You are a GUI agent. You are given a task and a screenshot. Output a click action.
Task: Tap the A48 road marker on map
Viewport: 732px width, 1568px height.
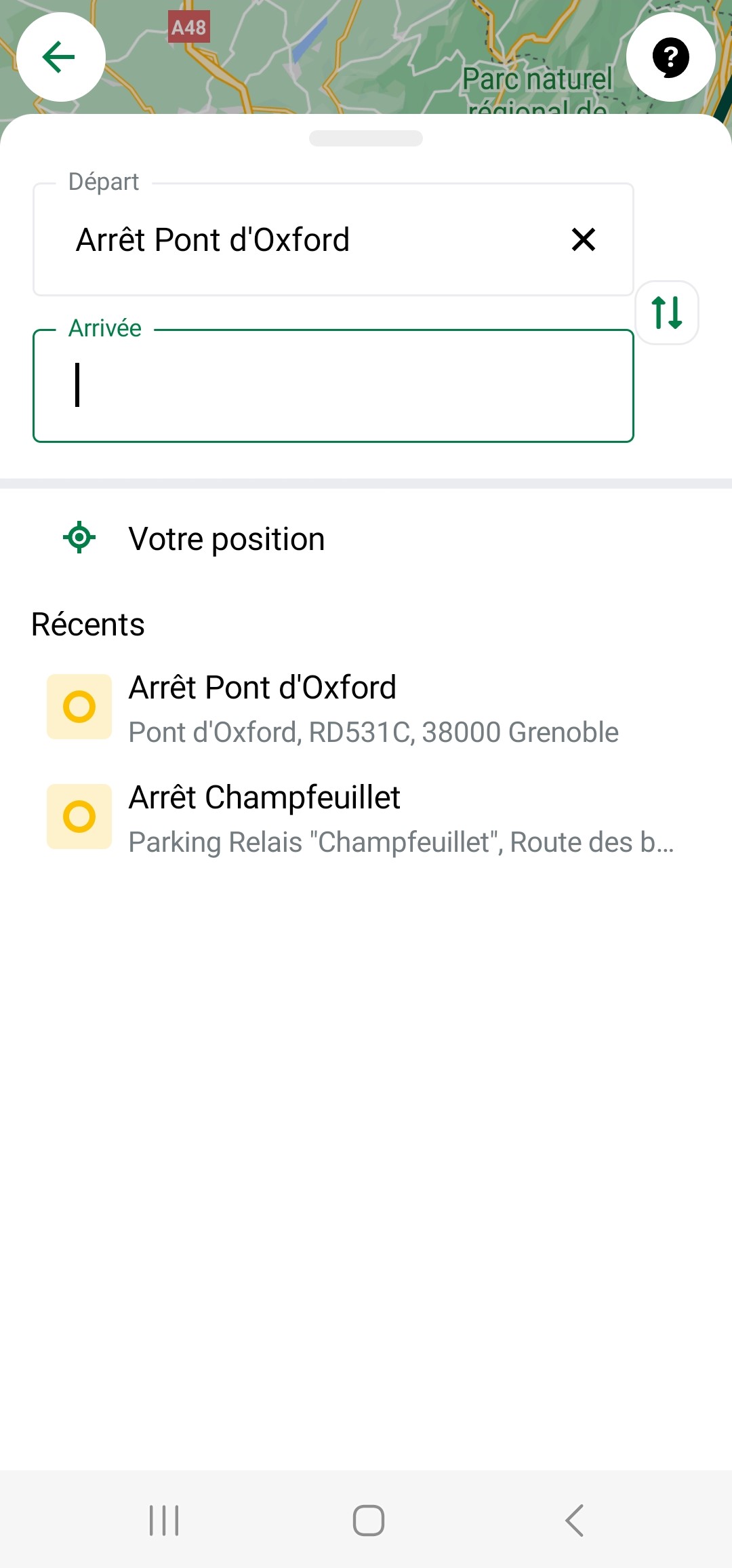tap(188, 27)
